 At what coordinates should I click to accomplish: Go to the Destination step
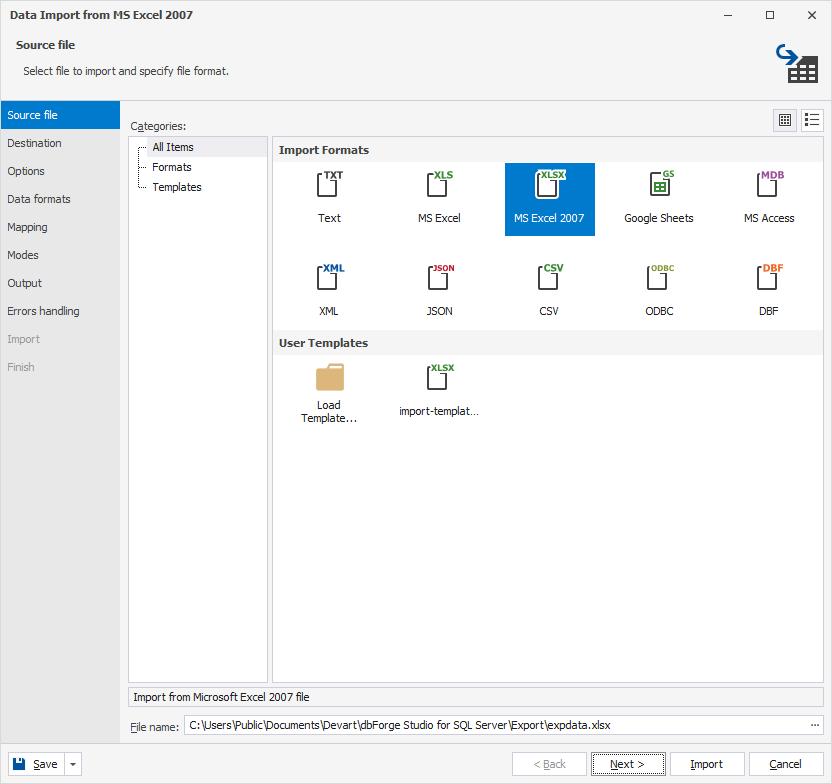[x=60, y=143]
